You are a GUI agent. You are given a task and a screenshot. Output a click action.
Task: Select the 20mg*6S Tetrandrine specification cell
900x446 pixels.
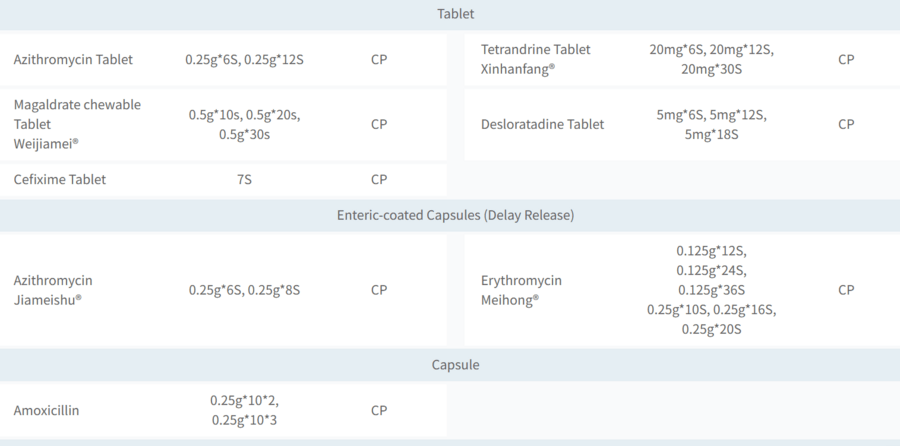[x=711, y=59]
